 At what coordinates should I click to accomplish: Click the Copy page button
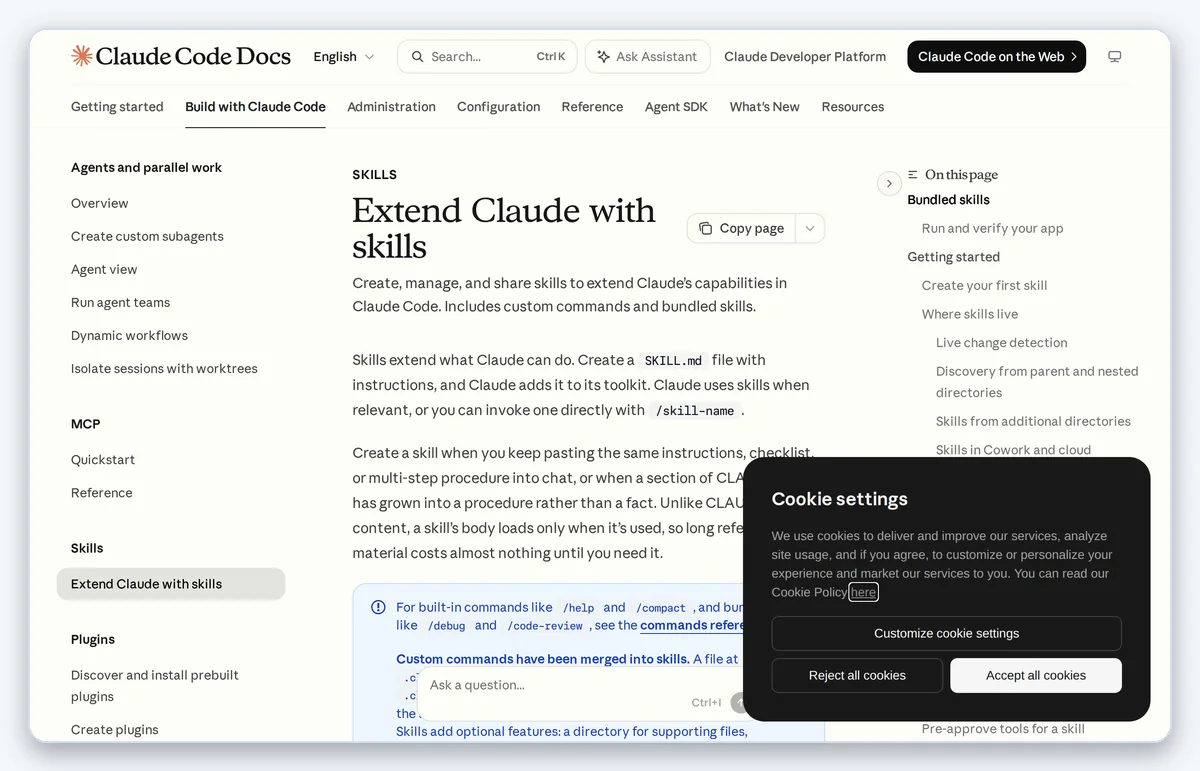pyautogui.click(x=741, y=228)
